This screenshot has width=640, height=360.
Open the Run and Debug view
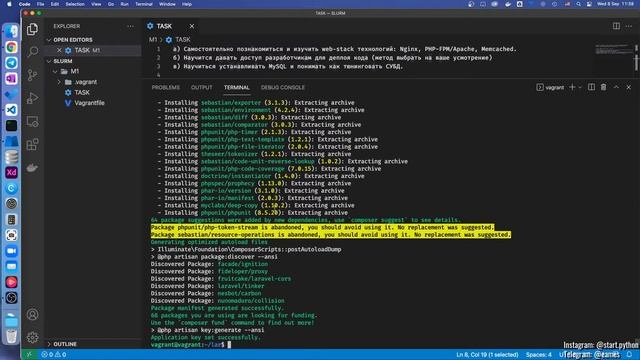(32, 98)
